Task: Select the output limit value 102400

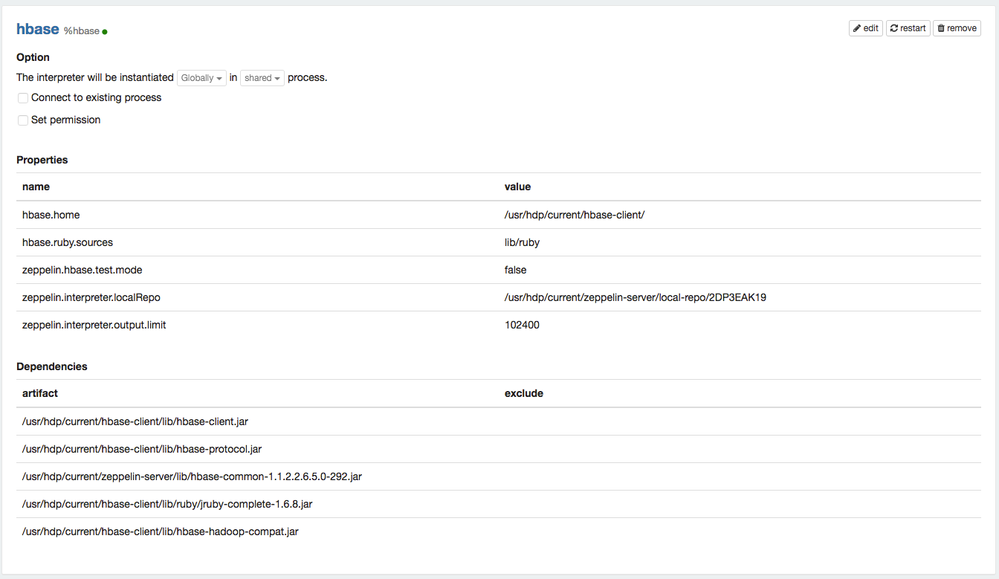Action: coord(522,325)
